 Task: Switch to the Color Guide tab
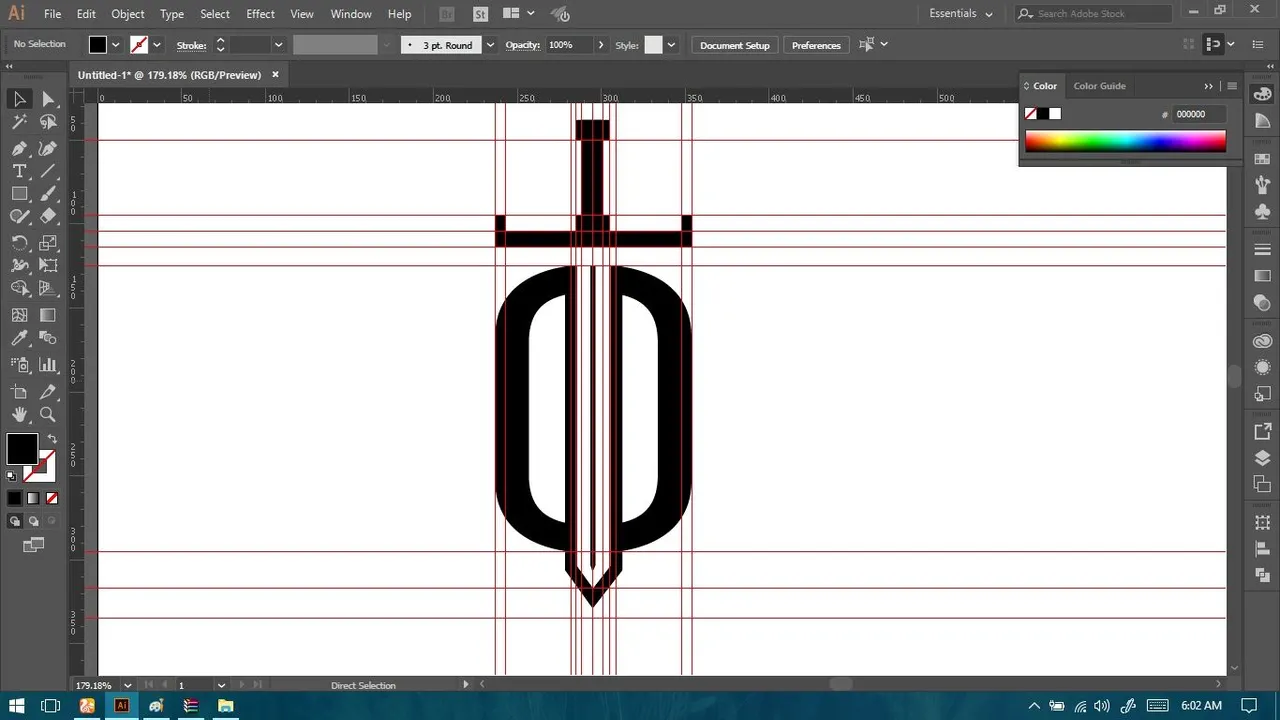(x=1099, y=86)
